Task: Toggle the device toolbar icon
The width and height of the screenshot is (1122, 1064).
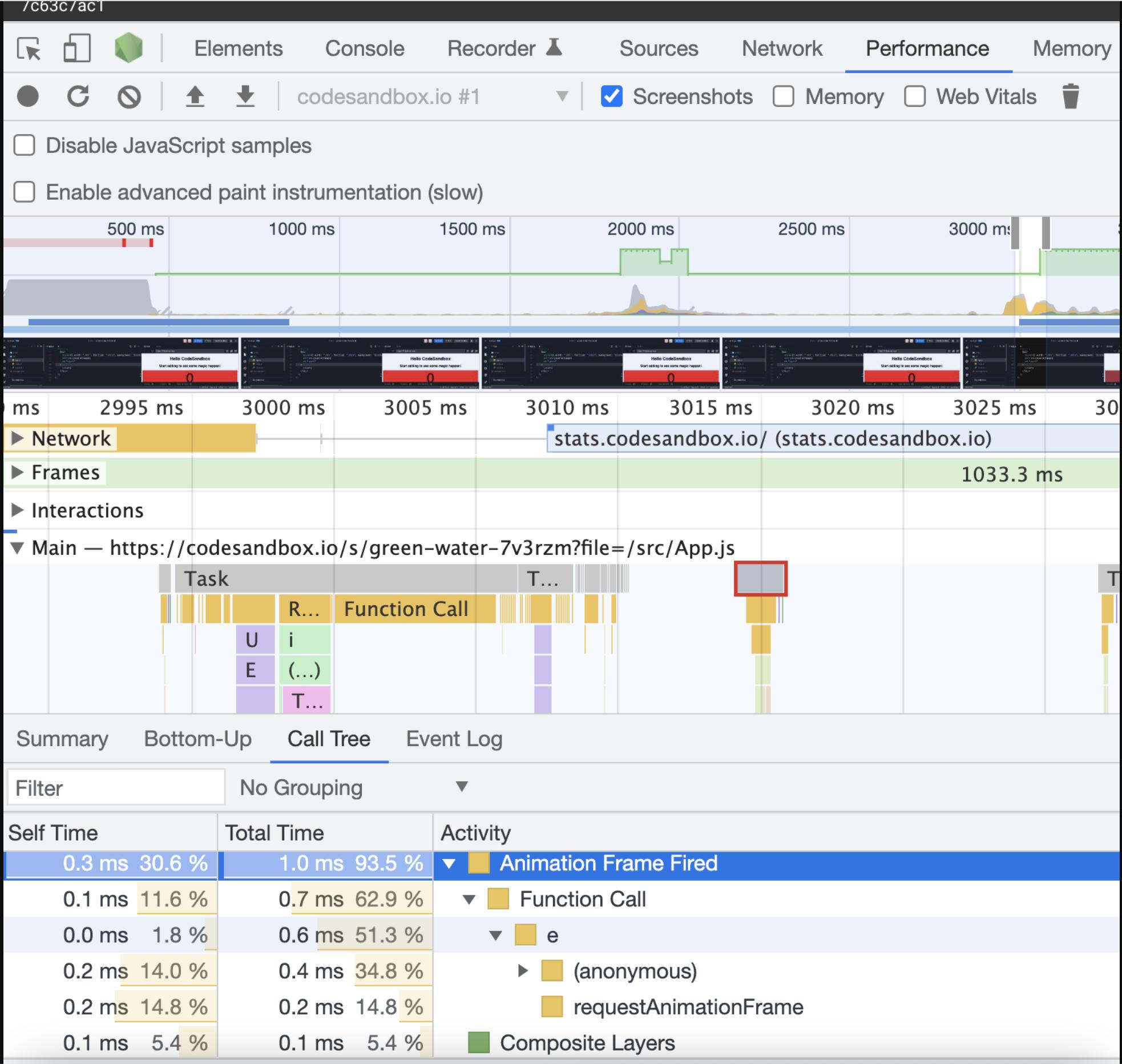Action: tap(76, 49)
